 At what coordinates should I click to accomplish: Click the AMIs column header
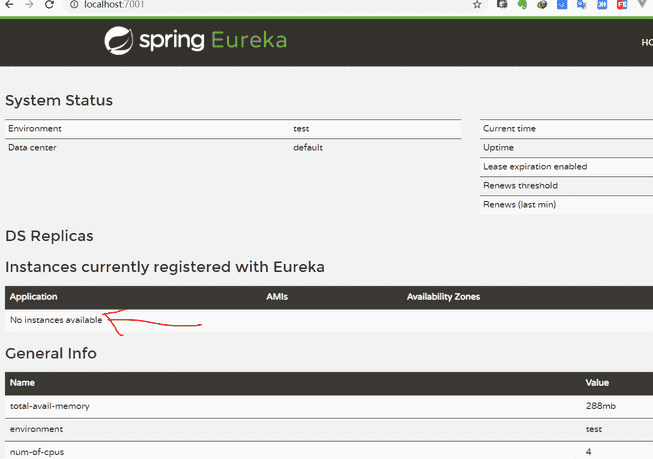pos(277,297)
